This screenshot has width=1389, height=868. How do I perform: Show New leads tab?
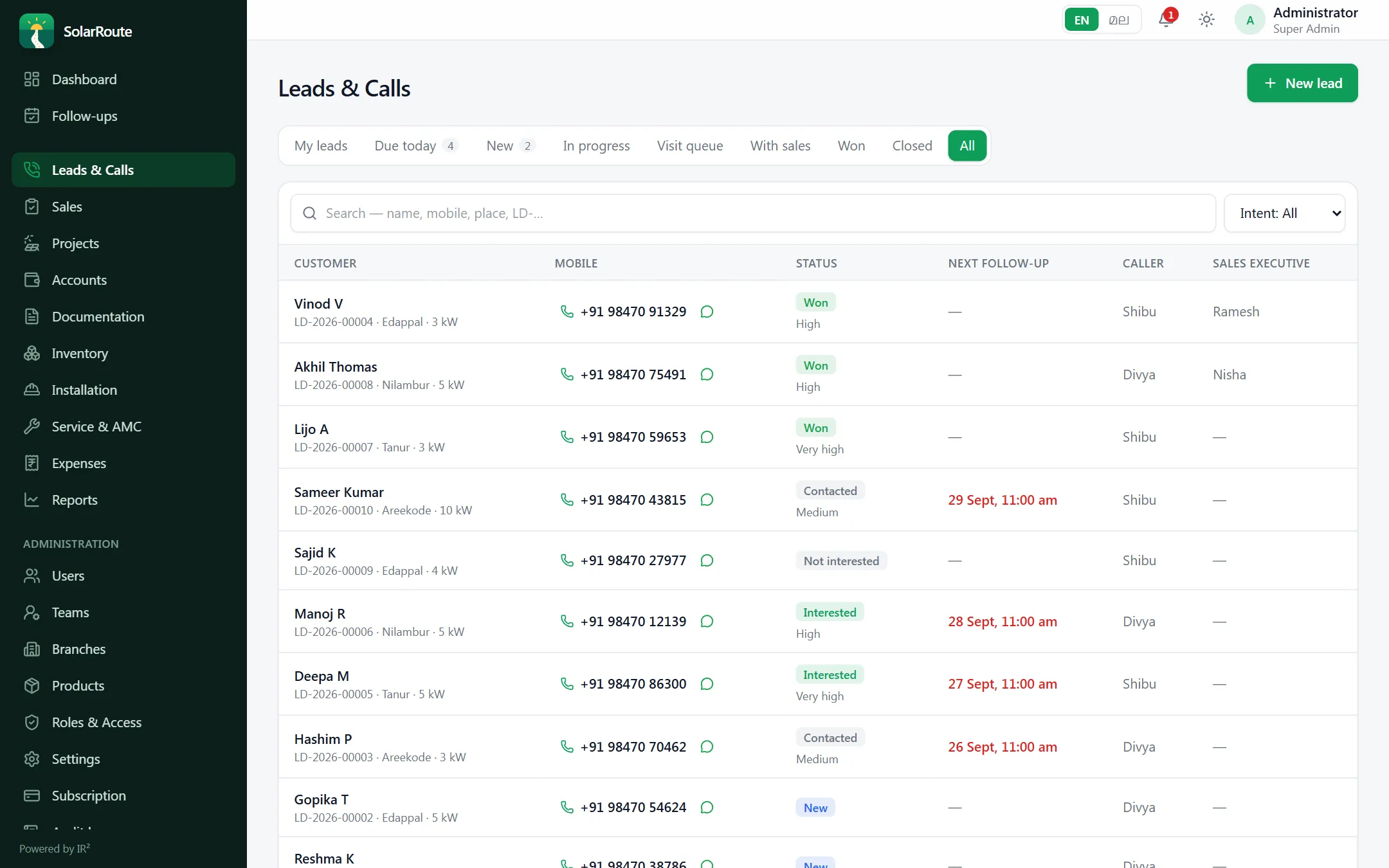(x=511, y=146)
